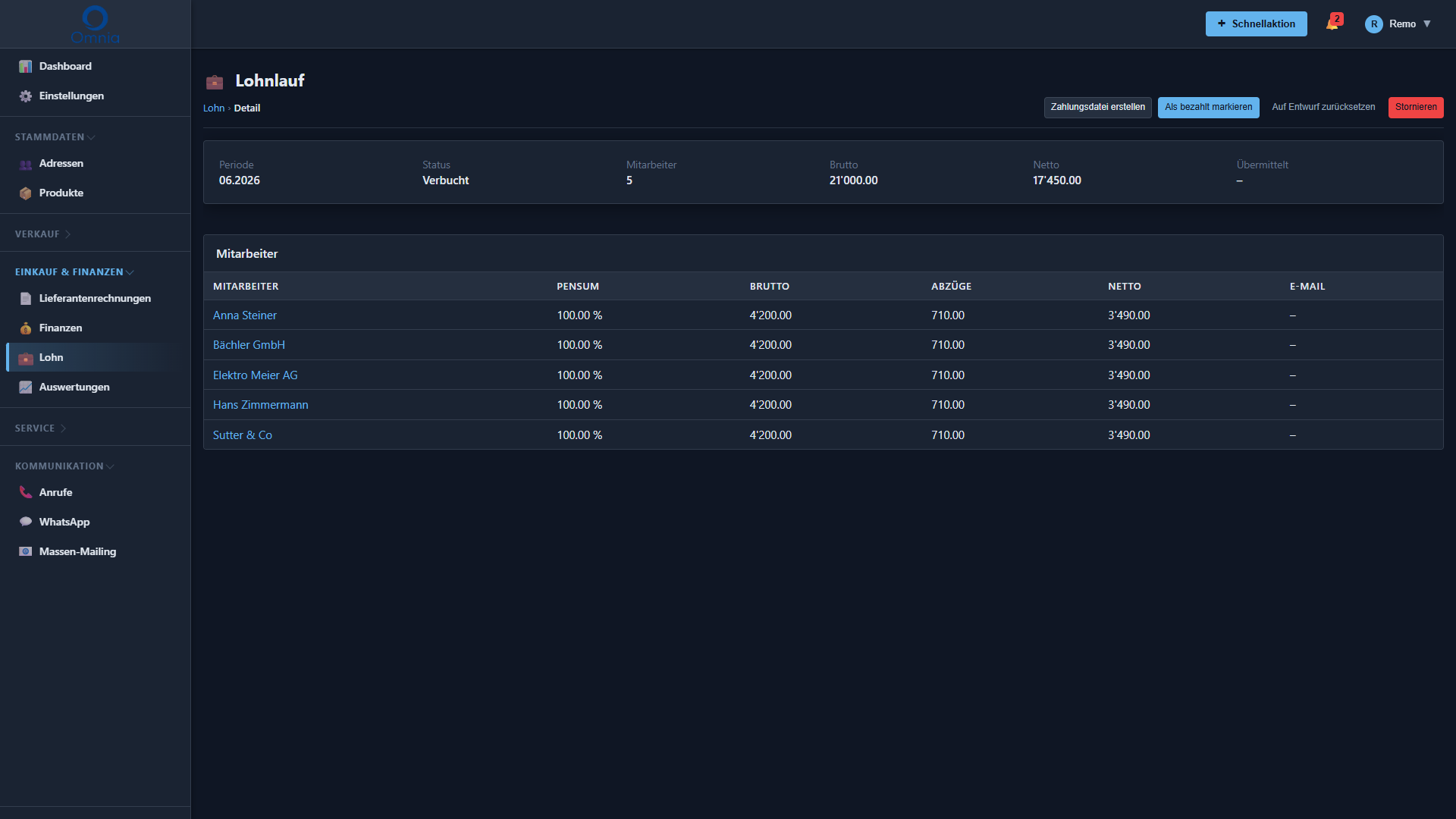Click the WhatsApp speech bubble icon
The image size is (1456, 819).
[x=26, y=522]
